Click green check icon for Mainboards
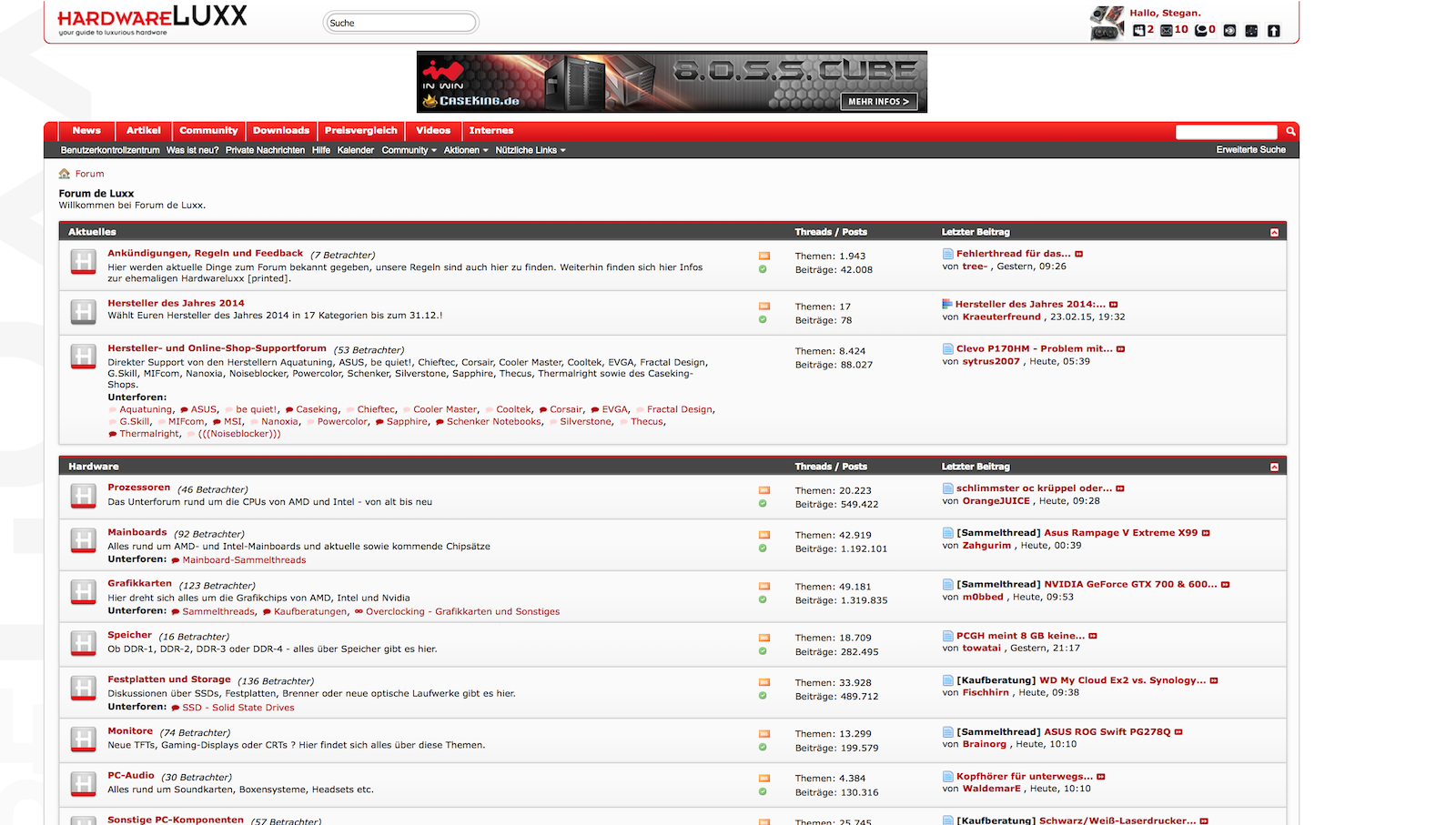This screenshot has width=1456, height=825. [763, 548]
